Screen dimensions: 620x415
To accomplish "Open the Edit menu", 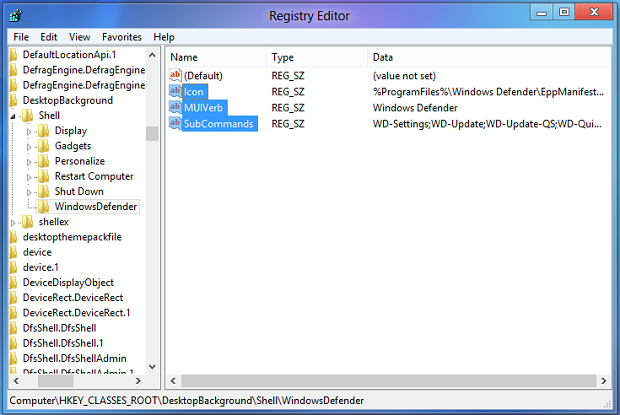I will point(49,37).
